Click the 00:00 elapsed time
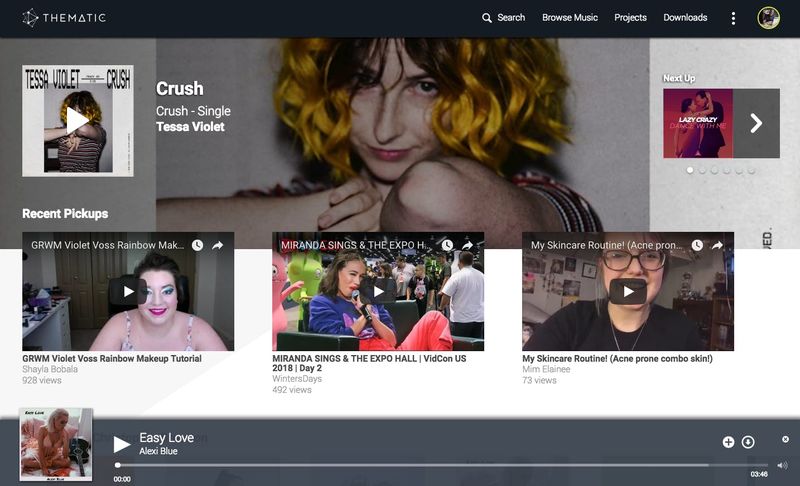Screen dimensions: 800x486 click(122, 479)
